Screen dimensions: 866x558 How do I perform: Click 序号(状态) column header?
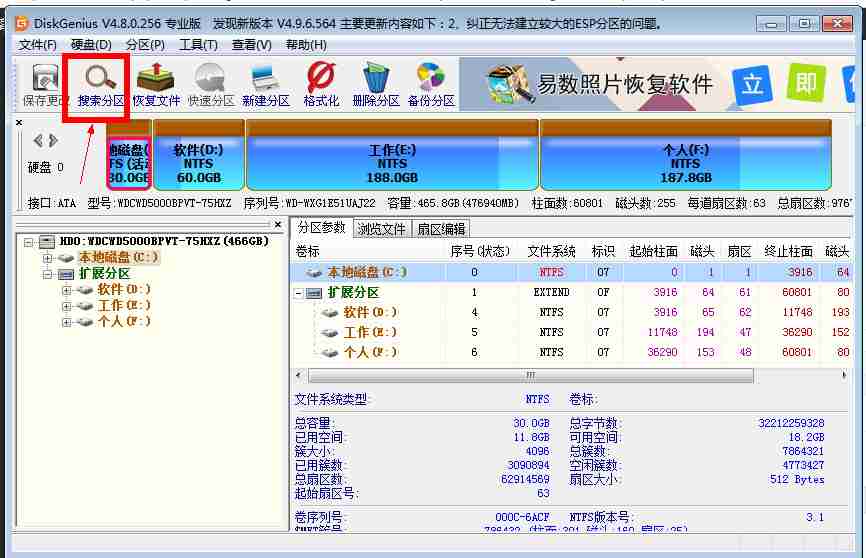point(479,252)
